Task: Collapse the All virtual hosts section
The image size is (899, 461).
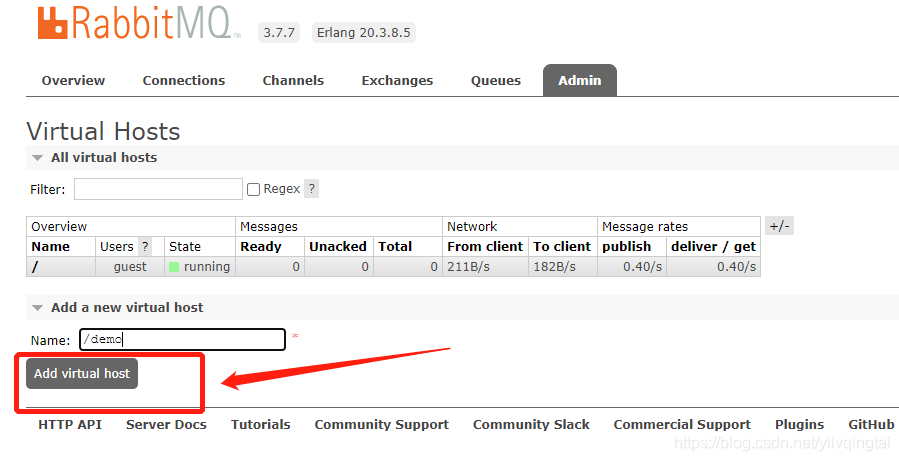Action: coord(104,158)
